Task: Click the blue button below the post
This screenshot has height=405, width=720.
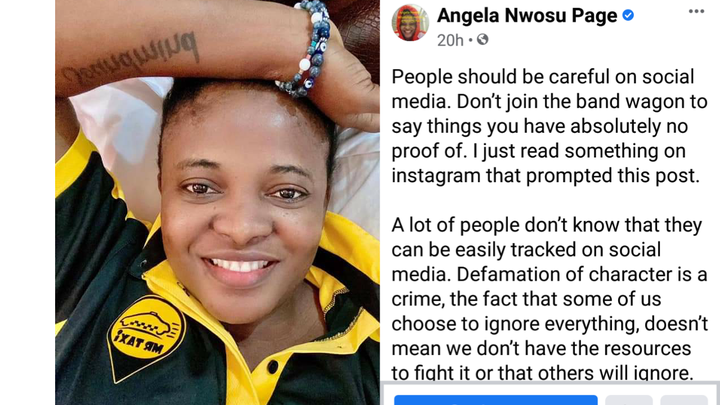Action: pyautogui.click(x=495, y=399)
